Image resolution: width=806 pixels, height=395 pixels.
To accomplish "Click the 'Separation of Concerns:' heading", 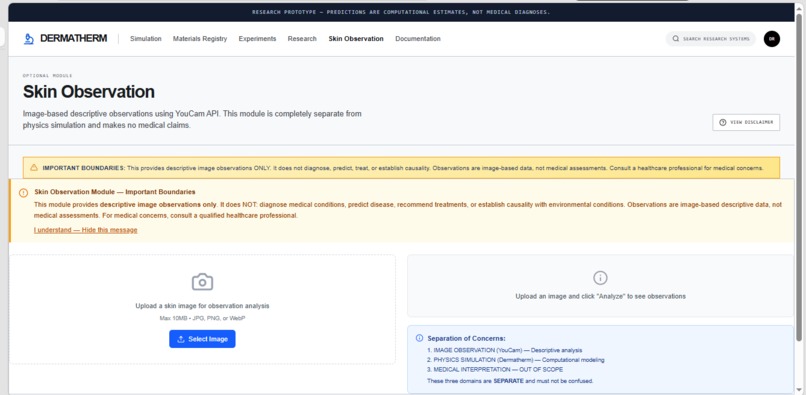I will click(x=466, y=338).
